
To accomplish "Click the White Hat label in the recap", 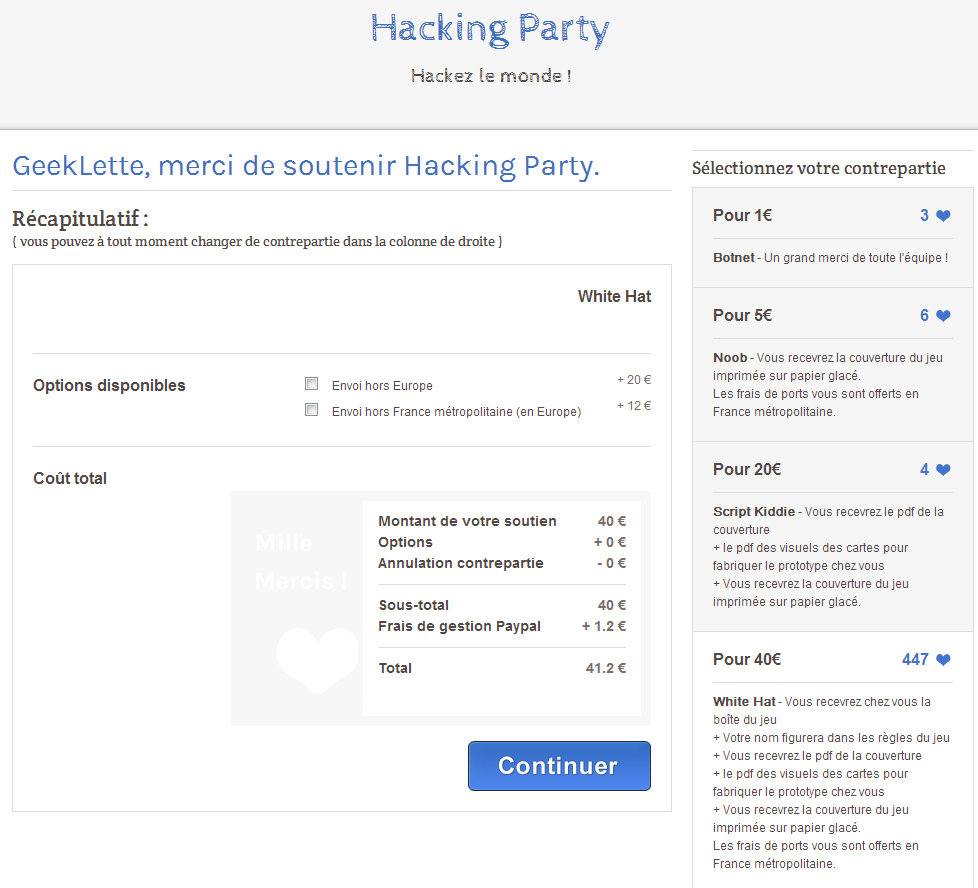I will tap(614, 297).
